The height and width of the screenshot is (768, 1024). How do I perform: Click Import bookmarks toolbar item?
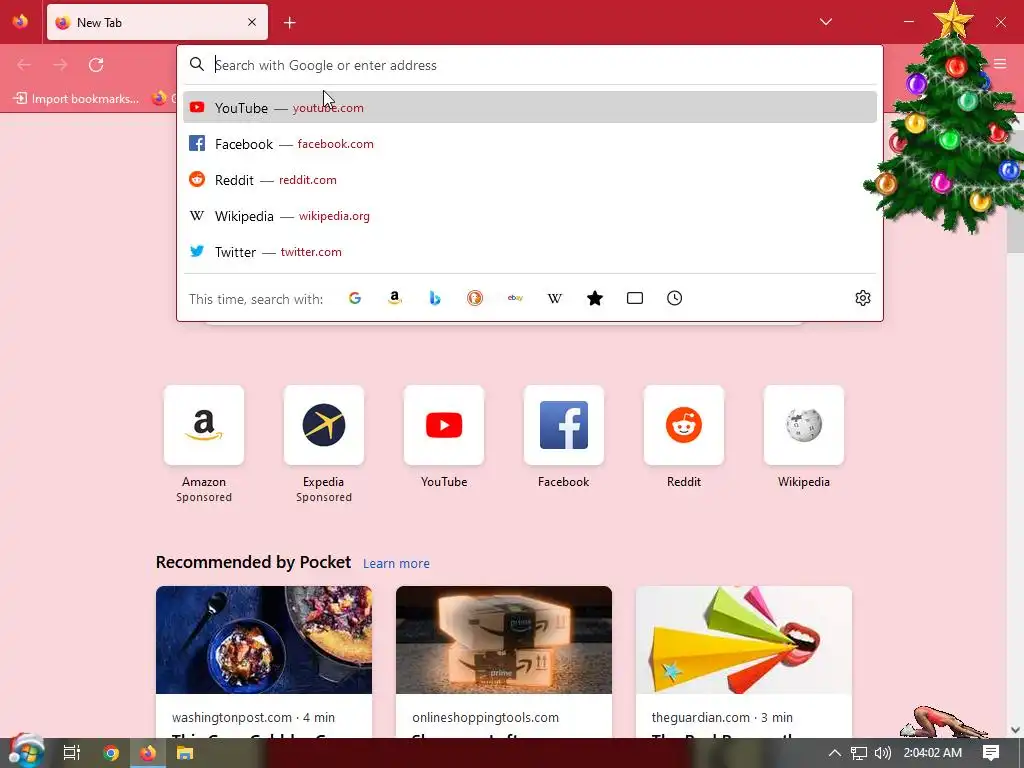(x=76, y=99)
